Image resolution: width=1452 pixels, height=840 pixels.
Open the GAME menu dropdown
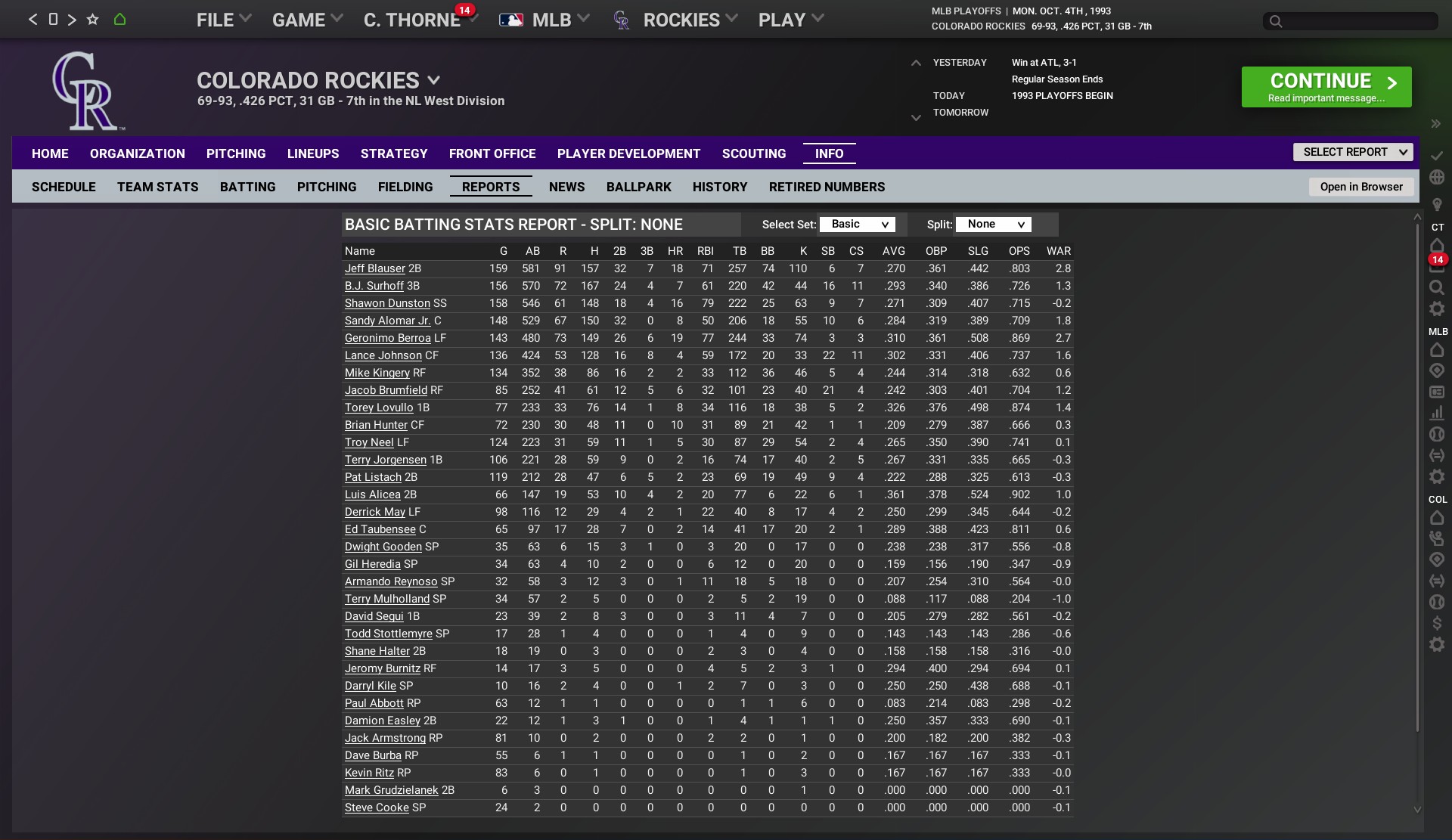[308, 20]
